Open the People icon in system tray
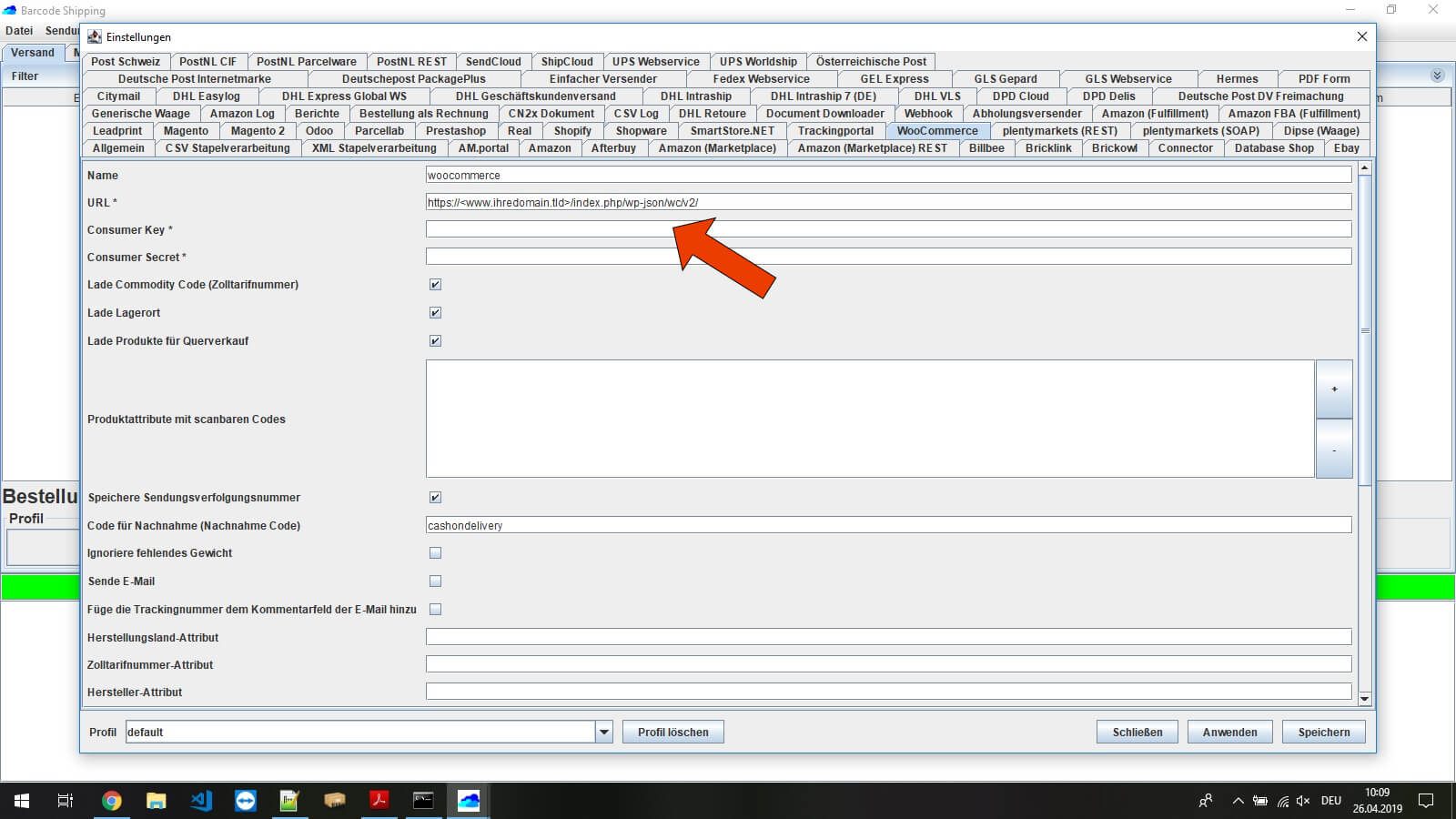The image size is (1456, 819). 1206,801
